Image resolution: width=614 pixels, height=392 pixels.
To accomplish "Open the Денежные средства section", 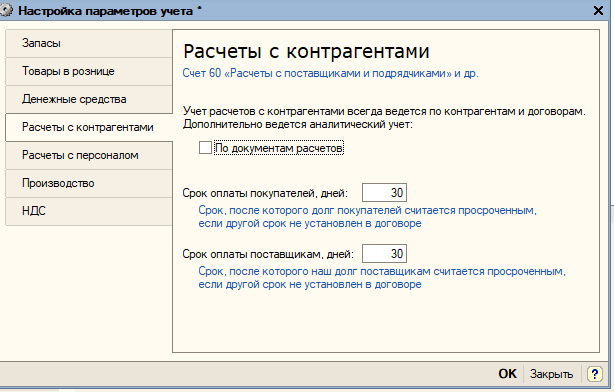I will (x=89, y=99).
